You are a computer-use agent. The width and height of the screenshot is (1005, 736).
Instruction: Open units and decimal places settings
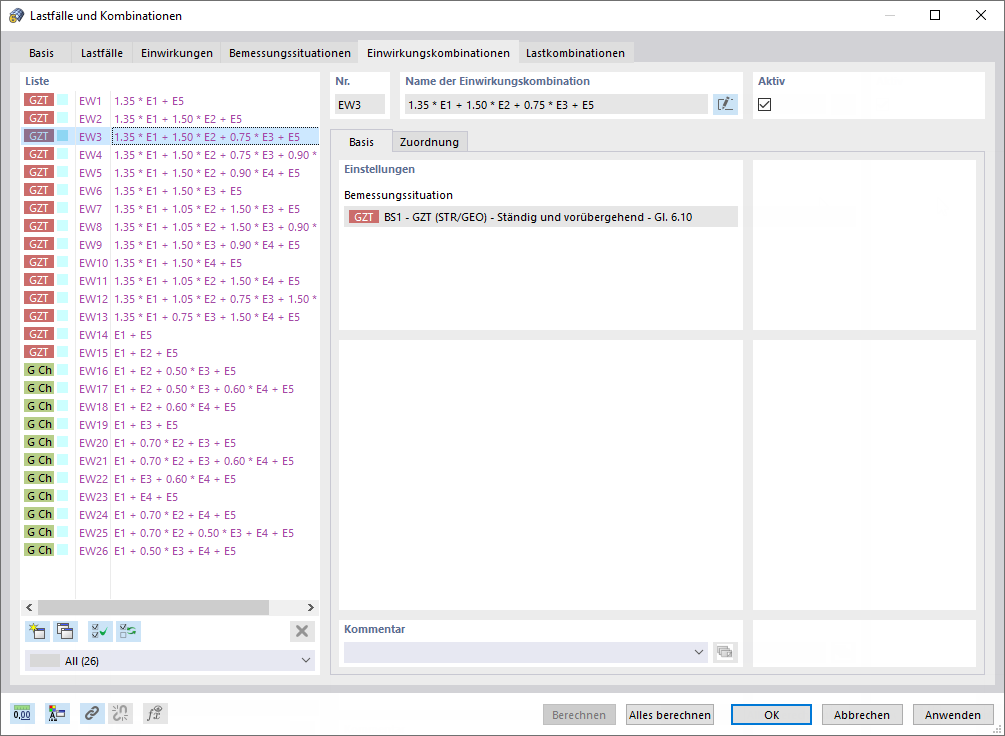[x=22, y=714]
